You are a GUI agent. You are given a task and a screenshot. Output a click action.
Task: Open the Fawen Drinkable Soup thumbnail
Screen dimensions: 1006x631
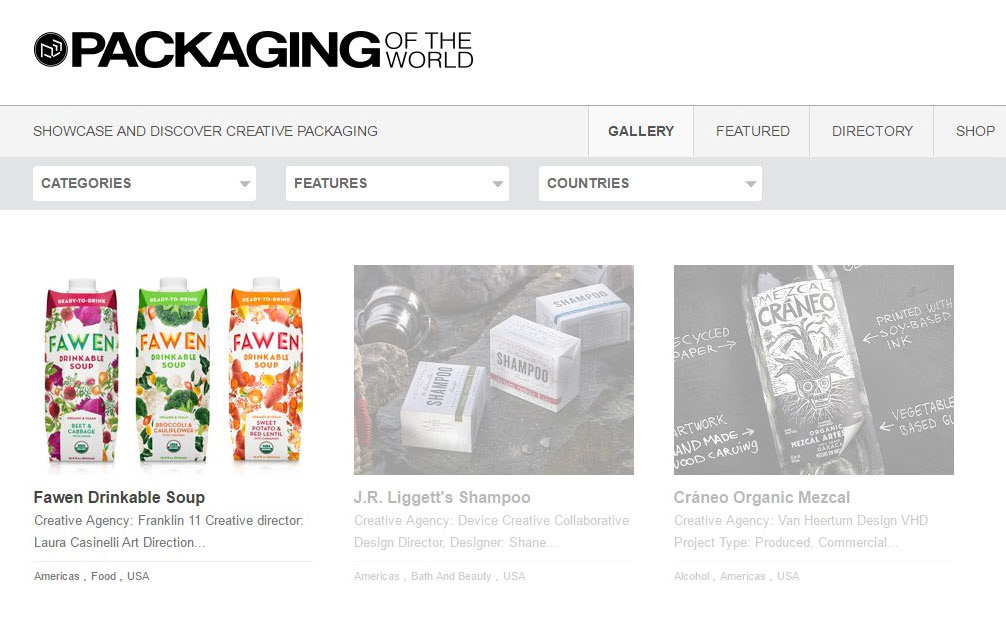[174, 370]
